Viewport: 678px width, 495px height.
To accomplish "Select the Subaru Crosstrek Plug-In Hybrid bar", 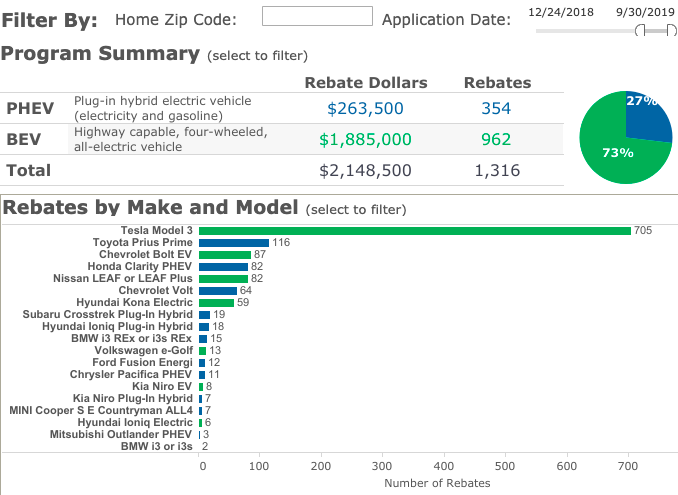I will pos(205,315).
